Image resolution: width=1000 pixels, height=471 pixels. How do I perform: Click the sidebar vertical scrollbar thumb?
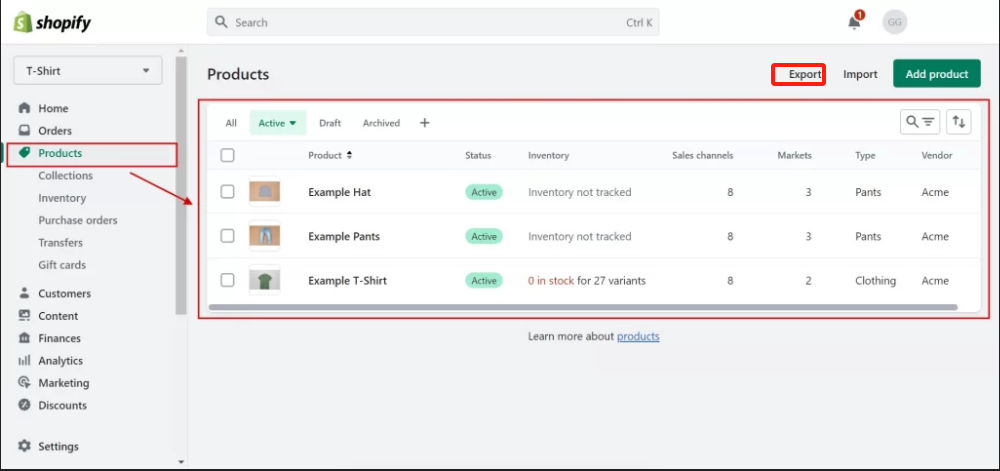tap(181, 185)
